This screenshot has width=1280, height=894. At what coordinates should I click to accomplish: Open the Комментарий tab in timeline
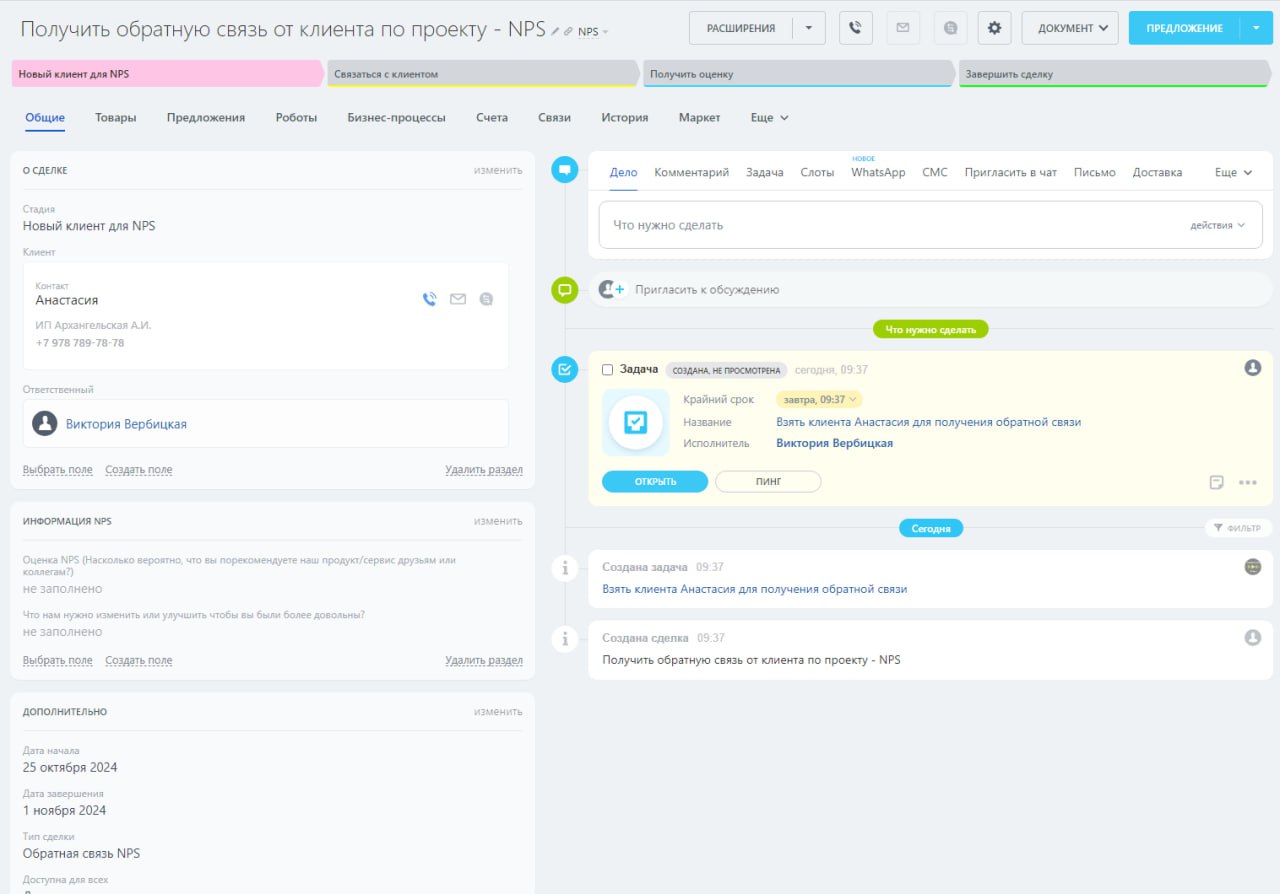[691, 173]
